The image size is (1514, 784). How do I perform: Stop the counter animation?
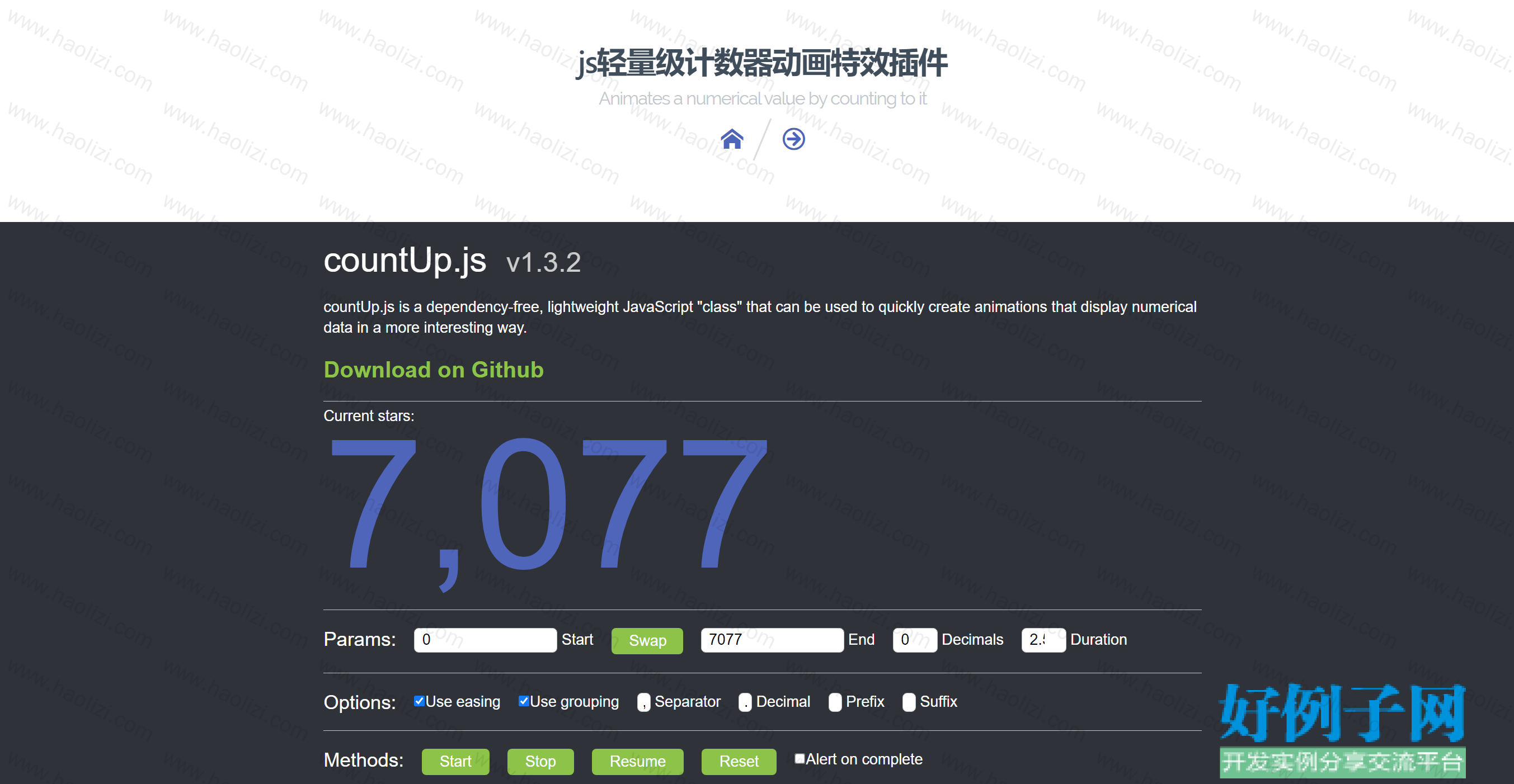tap(540, 761)
